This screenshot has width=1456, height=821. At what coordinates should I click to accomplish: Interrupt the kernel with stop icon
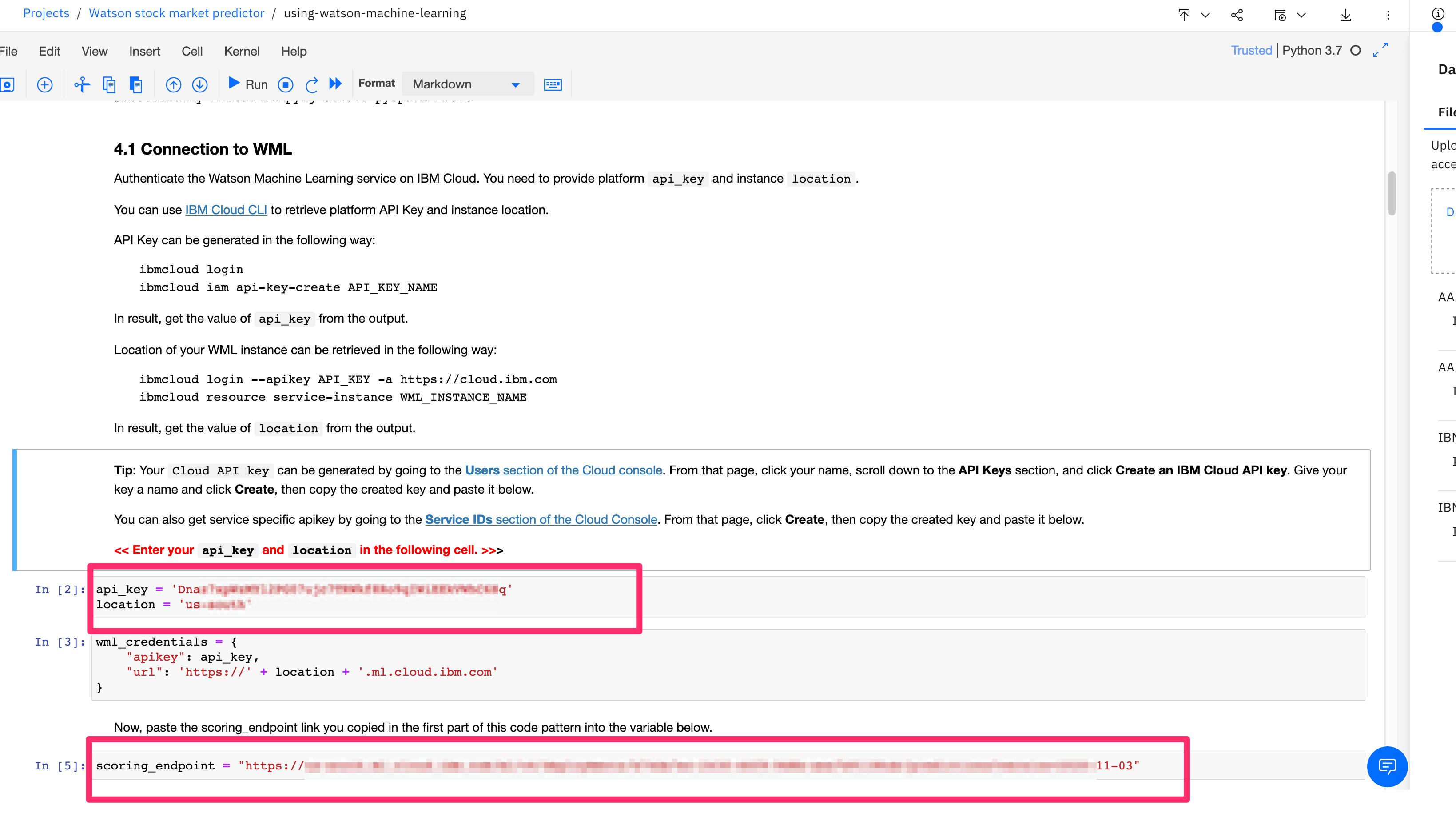pyautogui.click(x=286, y=85)
